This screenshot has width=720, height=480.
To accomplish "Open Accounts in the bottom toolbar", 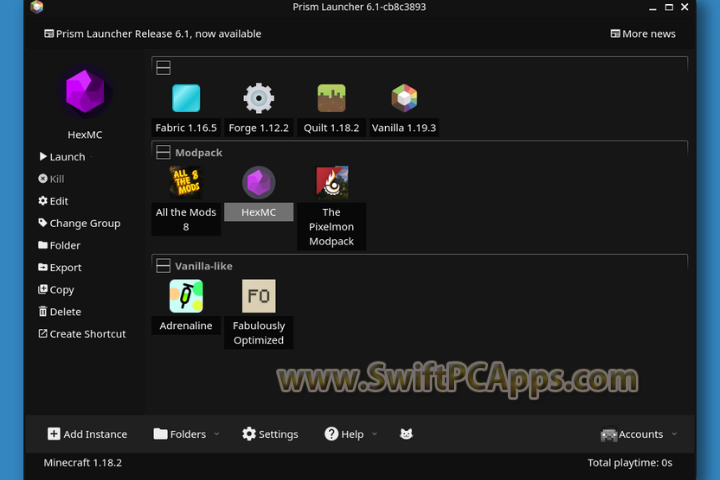I will click(632, 434).
